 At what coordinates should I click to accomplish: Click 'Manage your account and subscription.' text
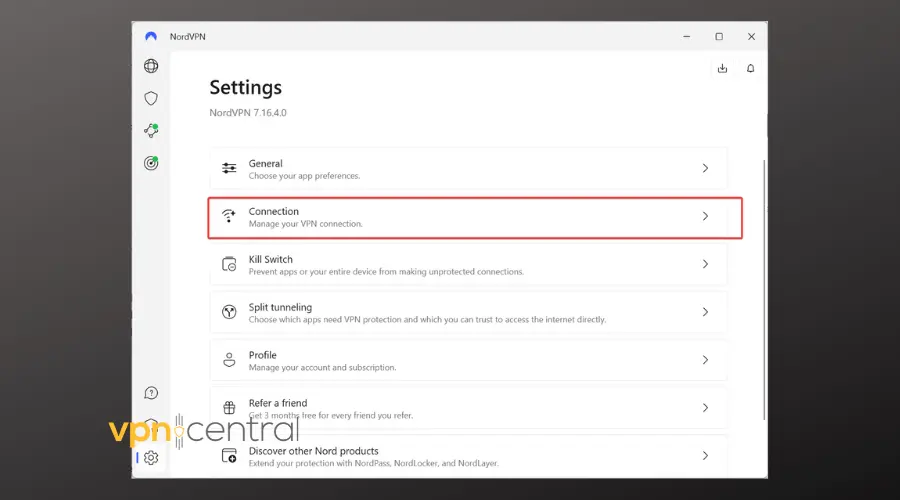(x=322, y=367)
